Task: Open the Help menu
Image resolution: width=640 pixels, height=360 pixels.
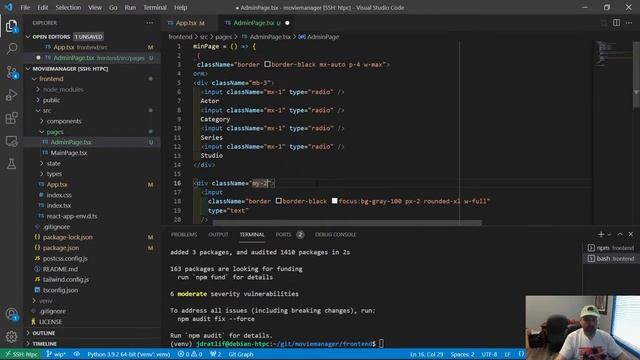Action: click(180, 7)
